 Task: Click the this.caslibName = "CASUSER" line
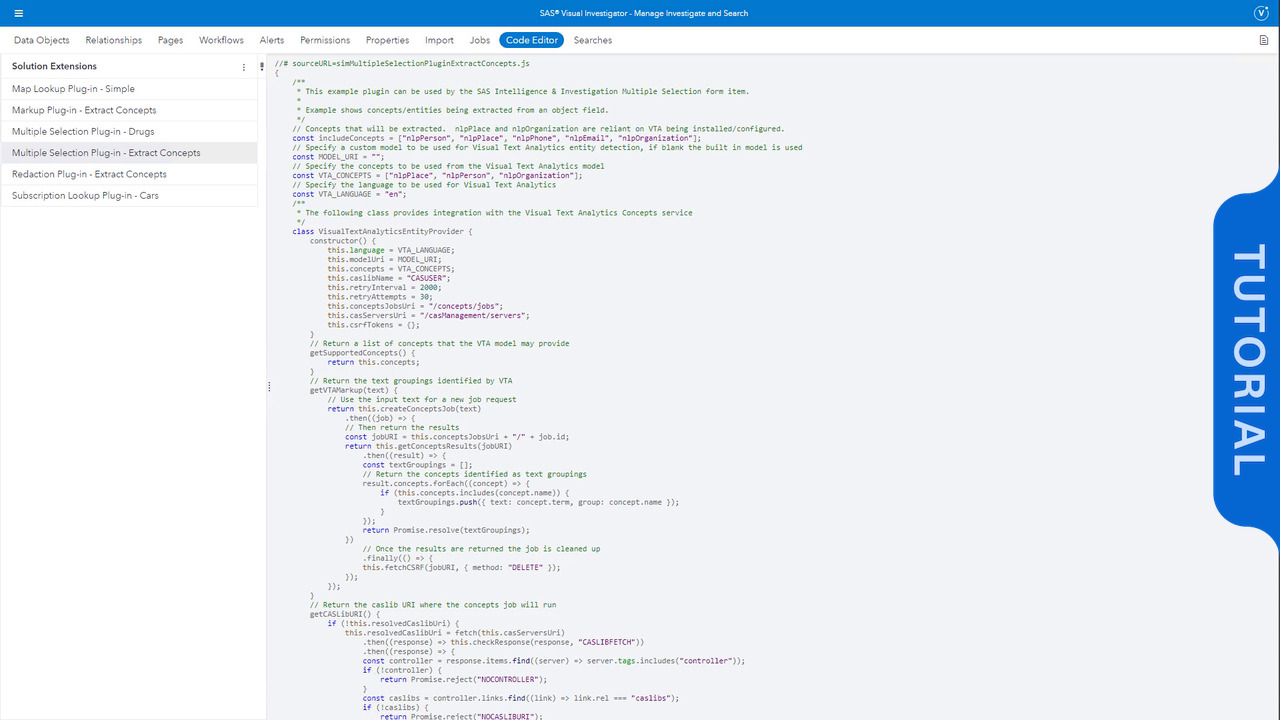tap(390, 278)
